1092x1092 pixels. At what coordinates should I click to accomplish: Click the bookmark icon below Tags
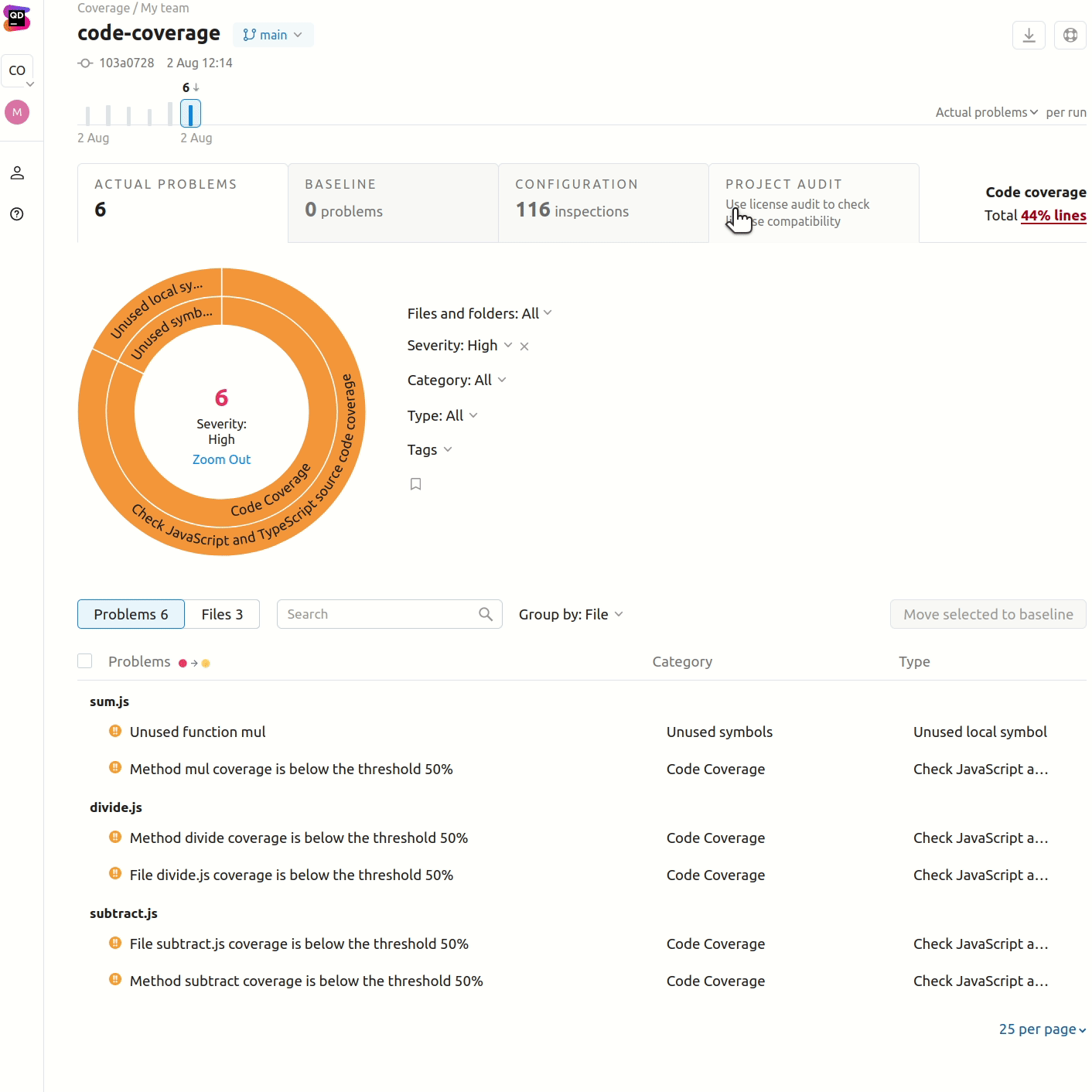click(415, 484)
